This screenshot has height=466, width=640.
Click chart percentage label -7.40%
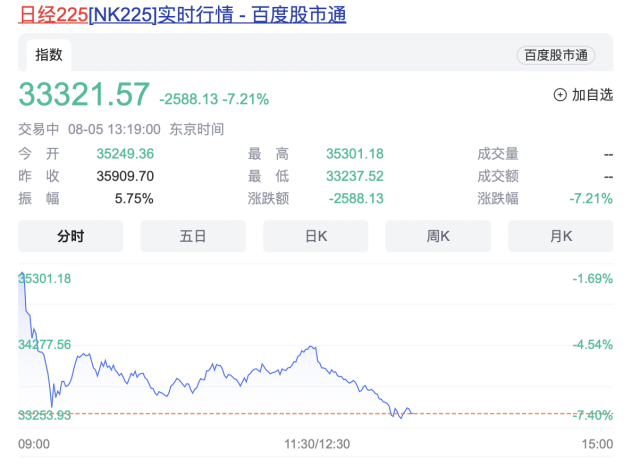tap(593, 415)
